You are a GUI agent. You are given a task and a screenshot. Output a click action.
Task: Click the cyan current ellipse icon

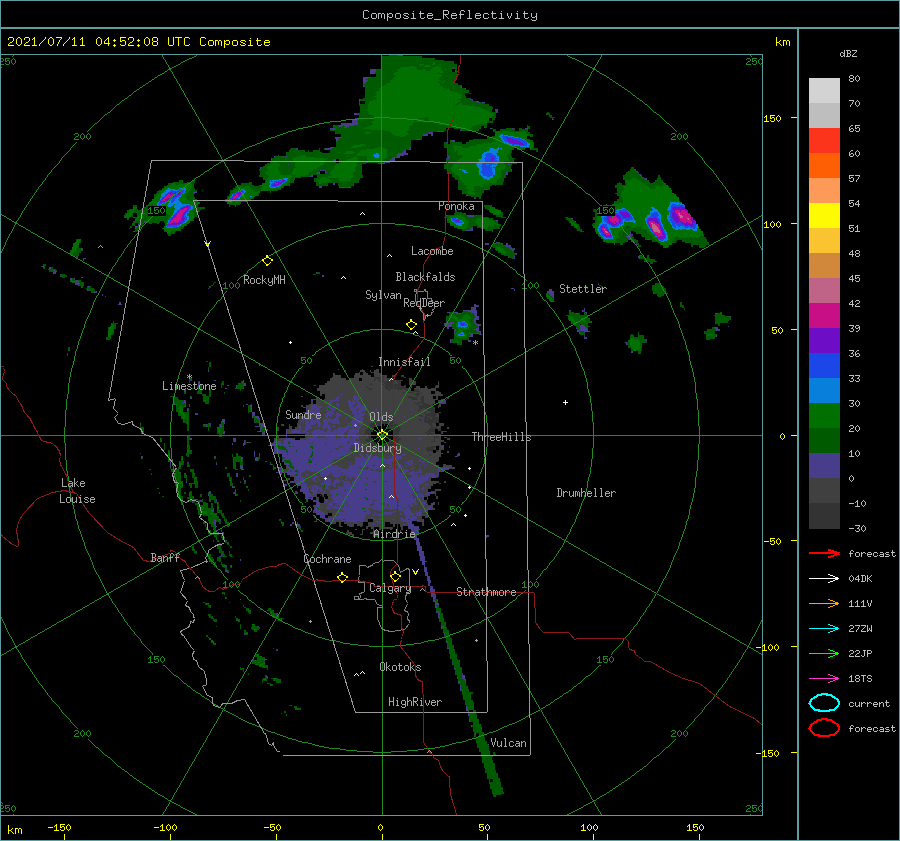[x=824, y=703]
